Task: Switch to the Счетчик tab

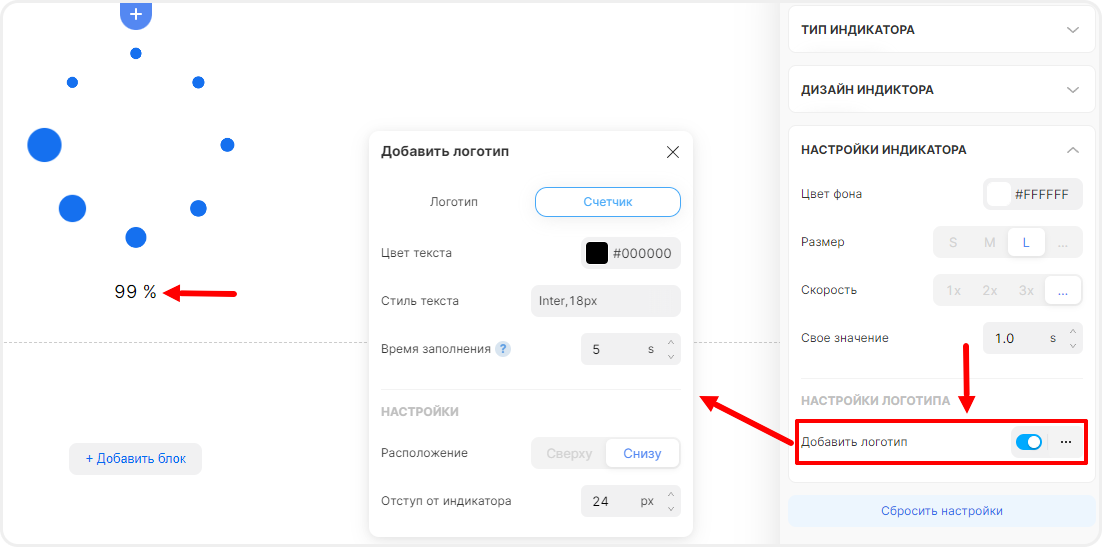Action: [608, 202]
